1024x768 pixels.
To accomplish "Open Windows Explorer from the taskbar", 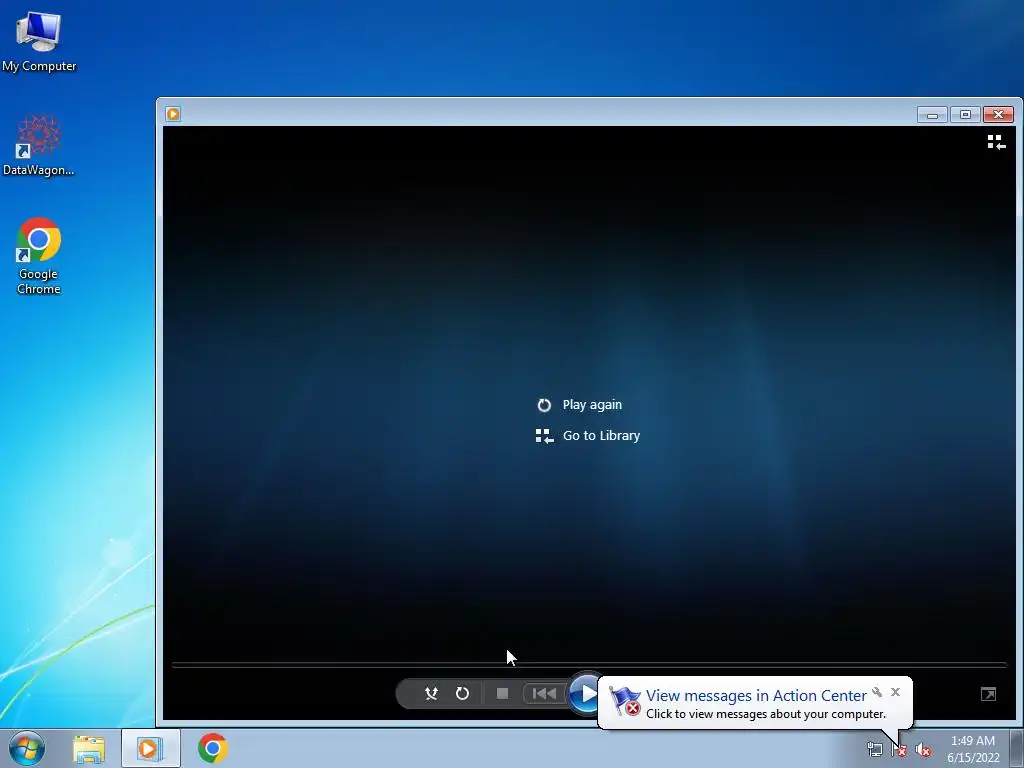I will click(89, 748).
